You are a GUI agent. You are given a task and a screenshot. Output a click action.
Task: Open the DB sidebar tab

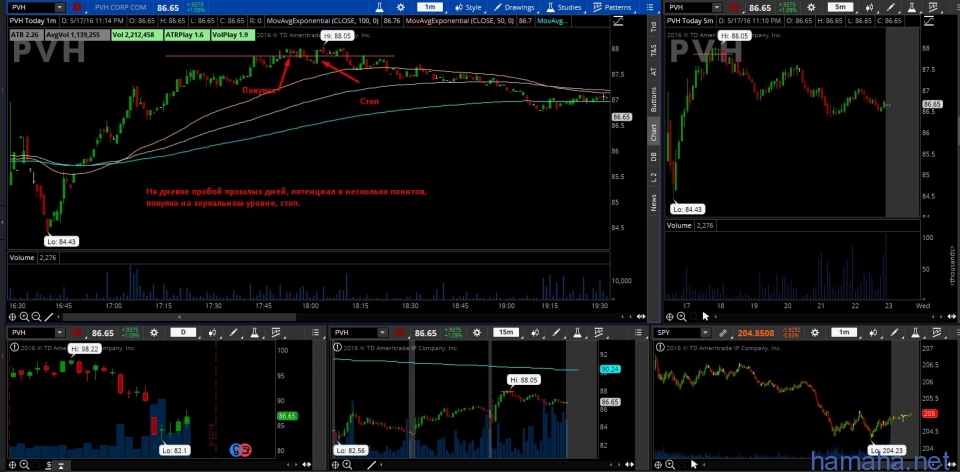[654, 157]
